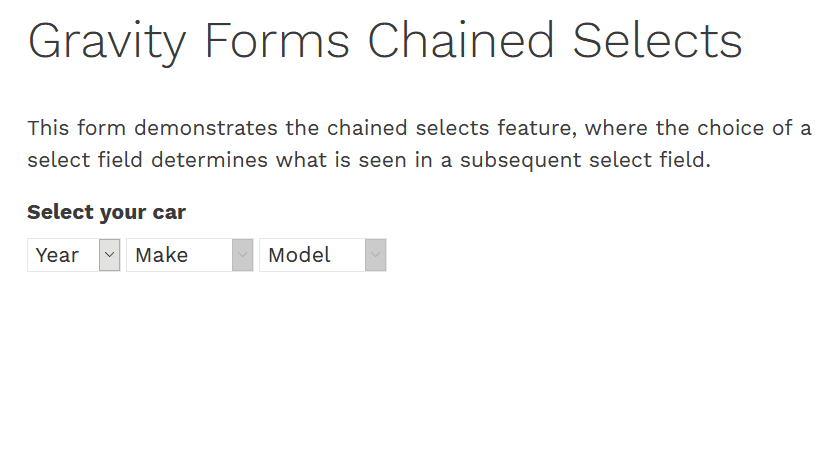Click the word 'Chained' in the heading
830x475 pixels.
[x=461, y=42]
